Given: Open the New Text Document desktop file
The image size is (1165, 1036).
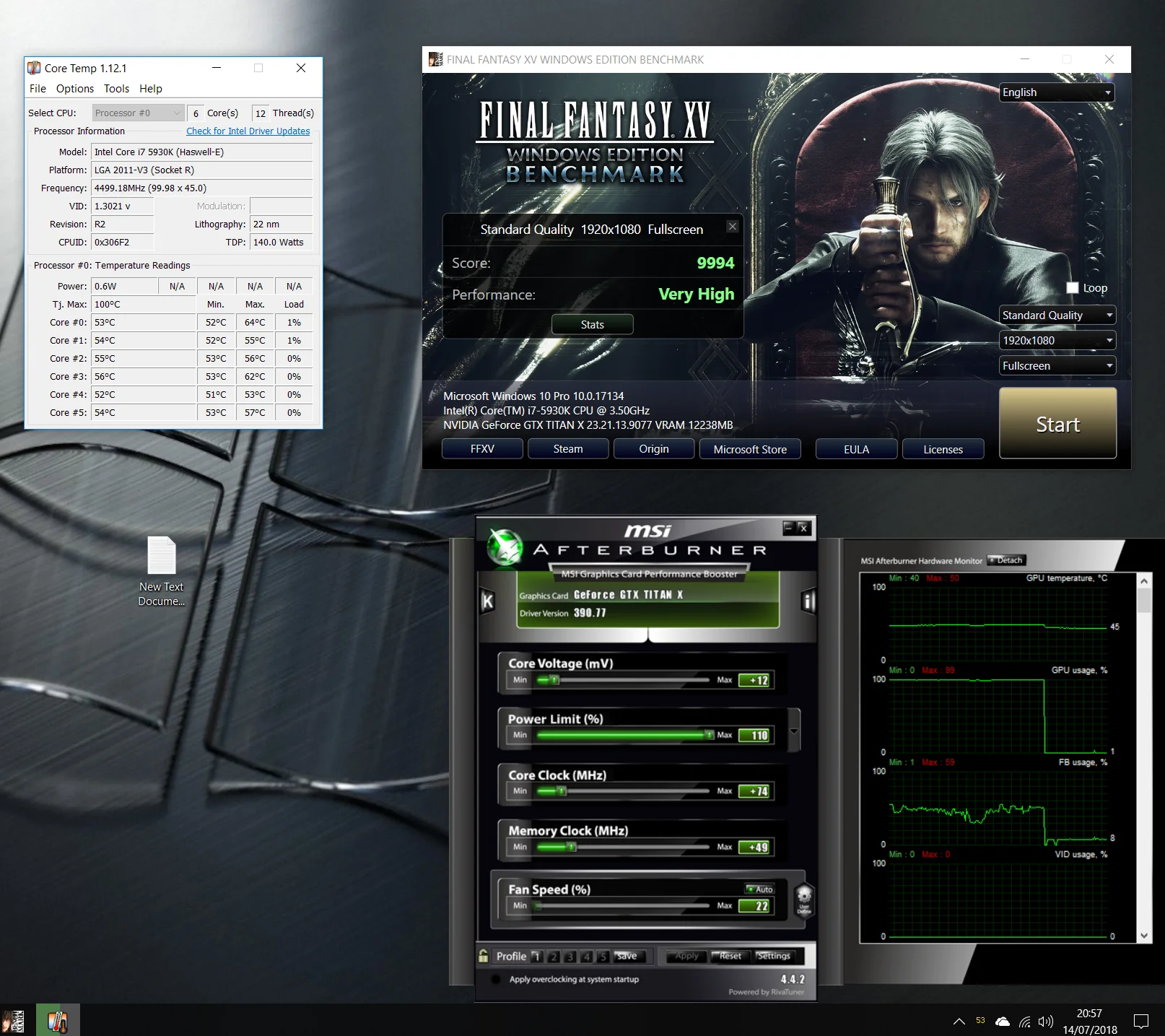Looking at the screenshot, I should pyautogui.click(x=162, y=571).
